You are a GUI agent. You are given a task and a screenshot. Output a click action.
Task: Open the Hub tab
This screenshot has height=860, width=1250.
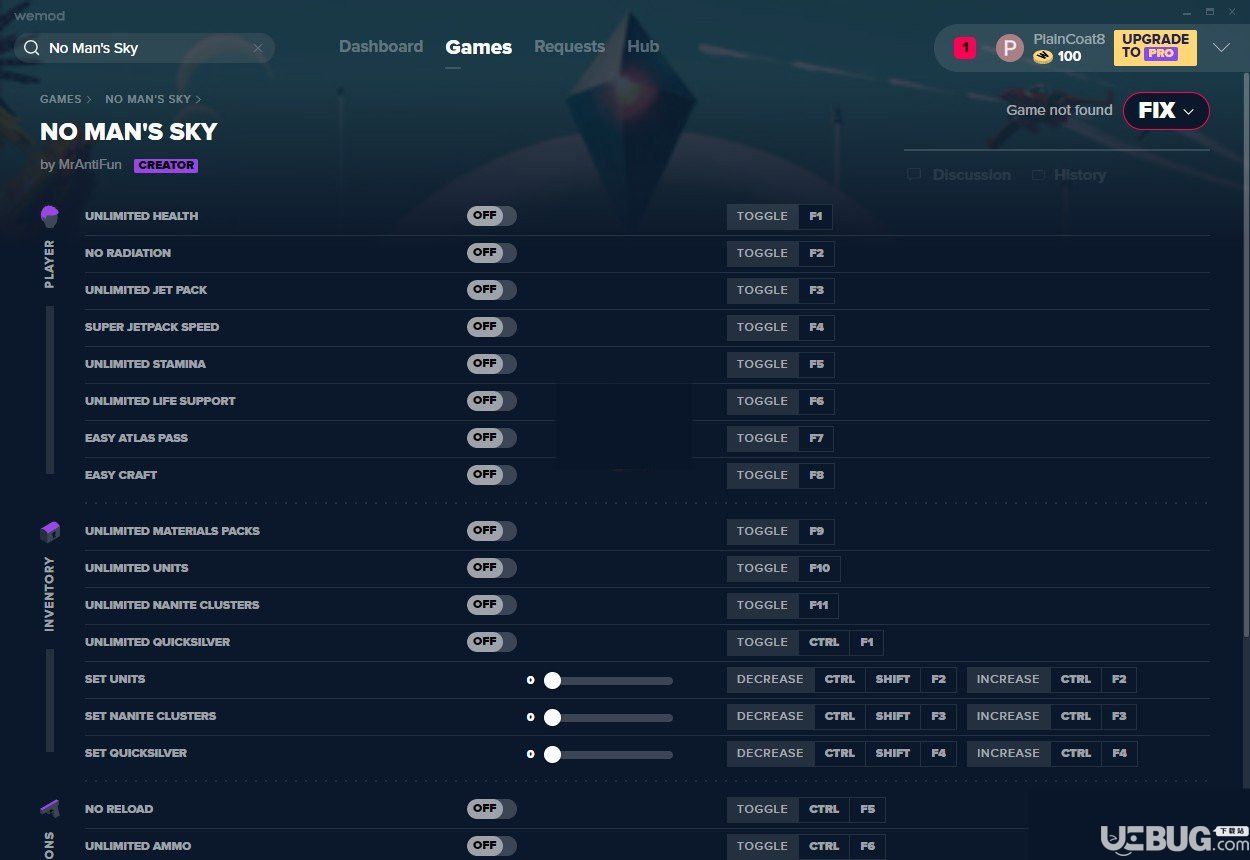coord(643,47)
